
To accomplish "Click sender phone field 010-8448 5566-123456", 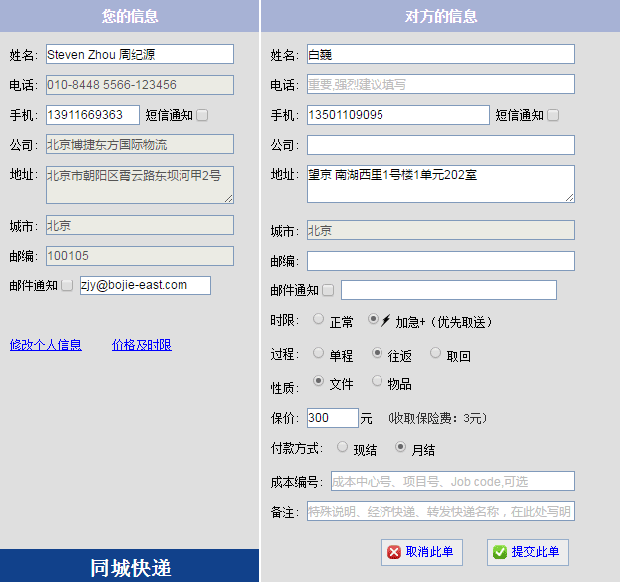I will point(140,85).
